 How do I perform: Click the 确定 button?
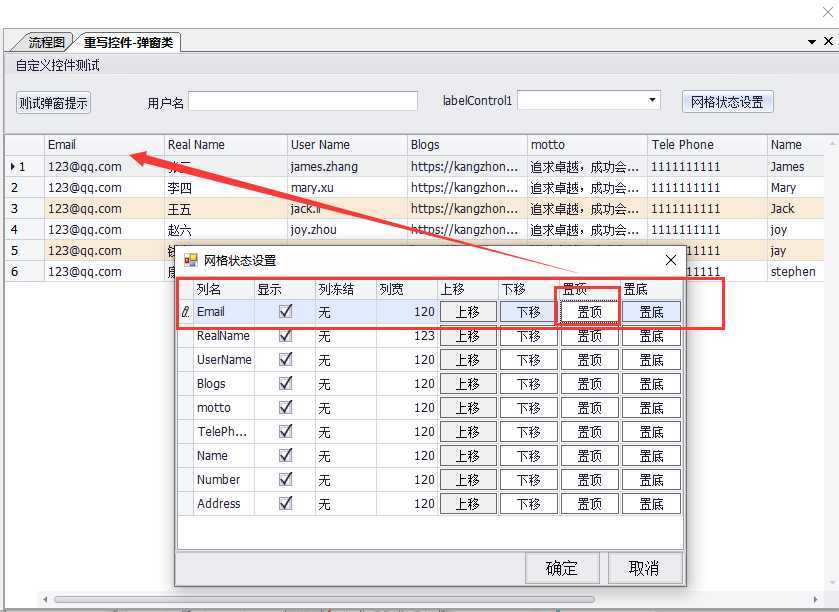coord(562,568)
